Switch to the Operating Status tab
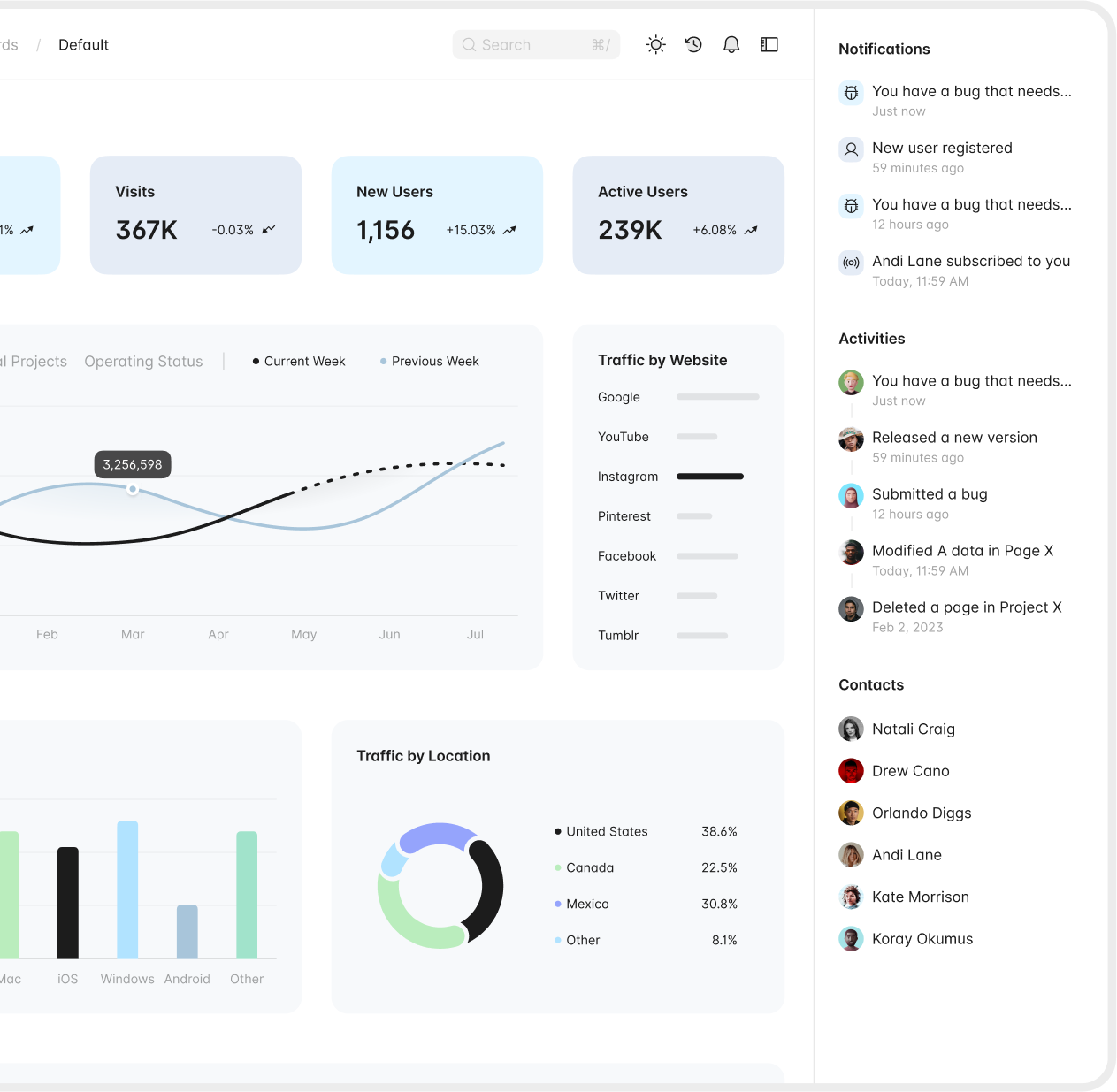The height and width of the screenshot is (1092, 1117). pos(143,362)
